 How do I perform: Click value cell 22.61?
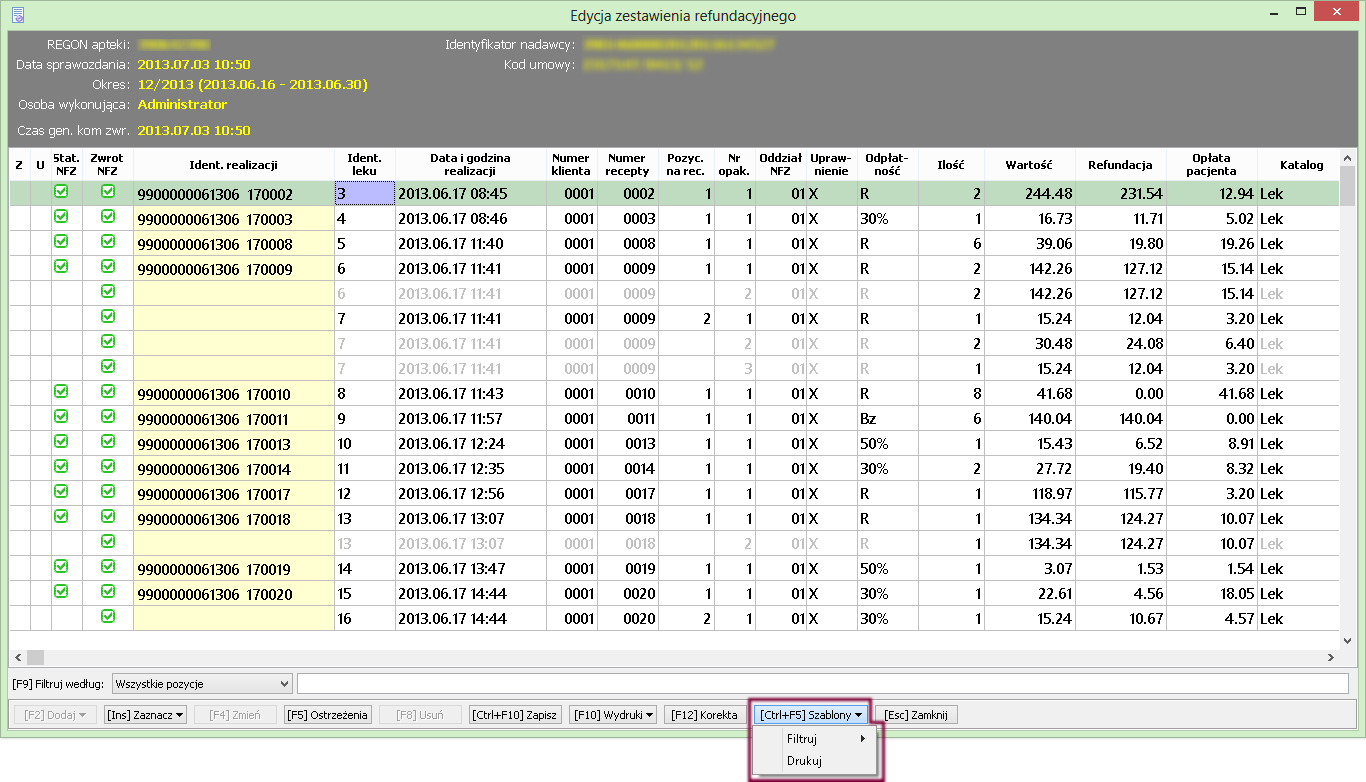click(x=1030, y=594)
